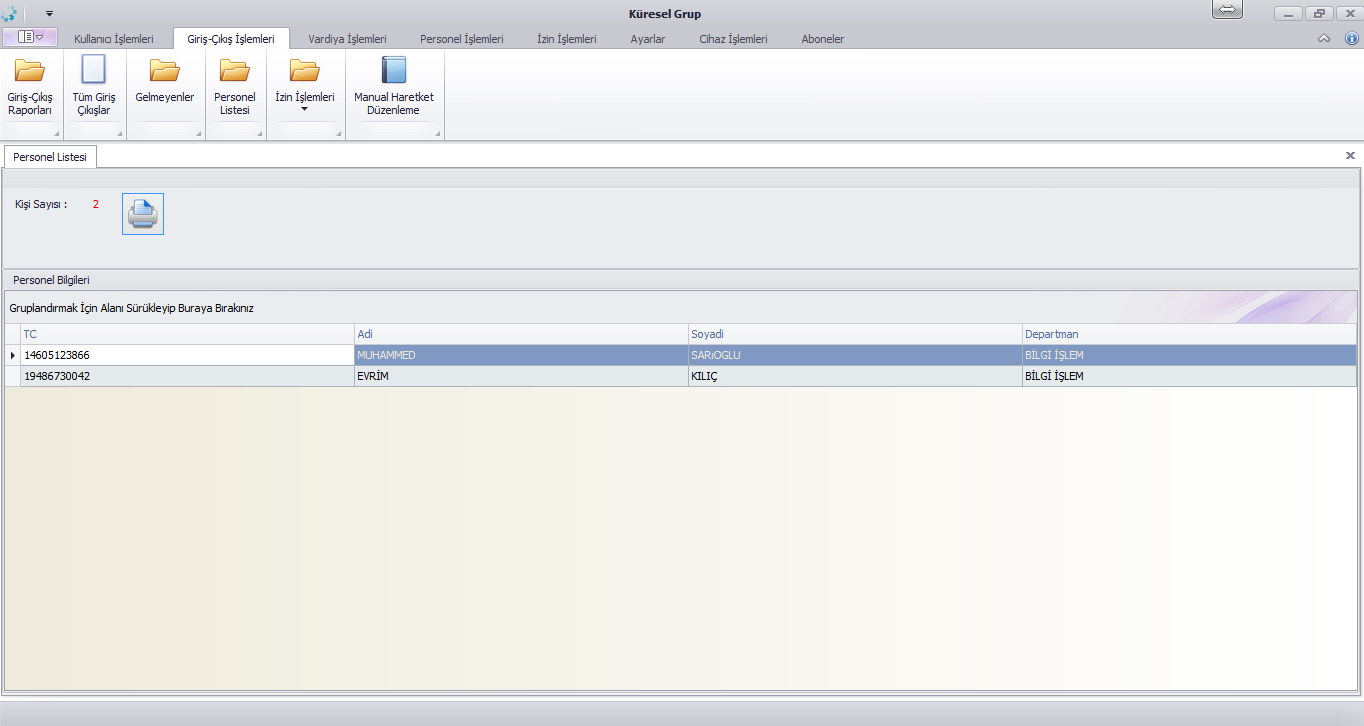The height and width of the screenshot is (726, 1364).
Task: Click the Kişi Sayısı count value 2
Action: (96, 204)
